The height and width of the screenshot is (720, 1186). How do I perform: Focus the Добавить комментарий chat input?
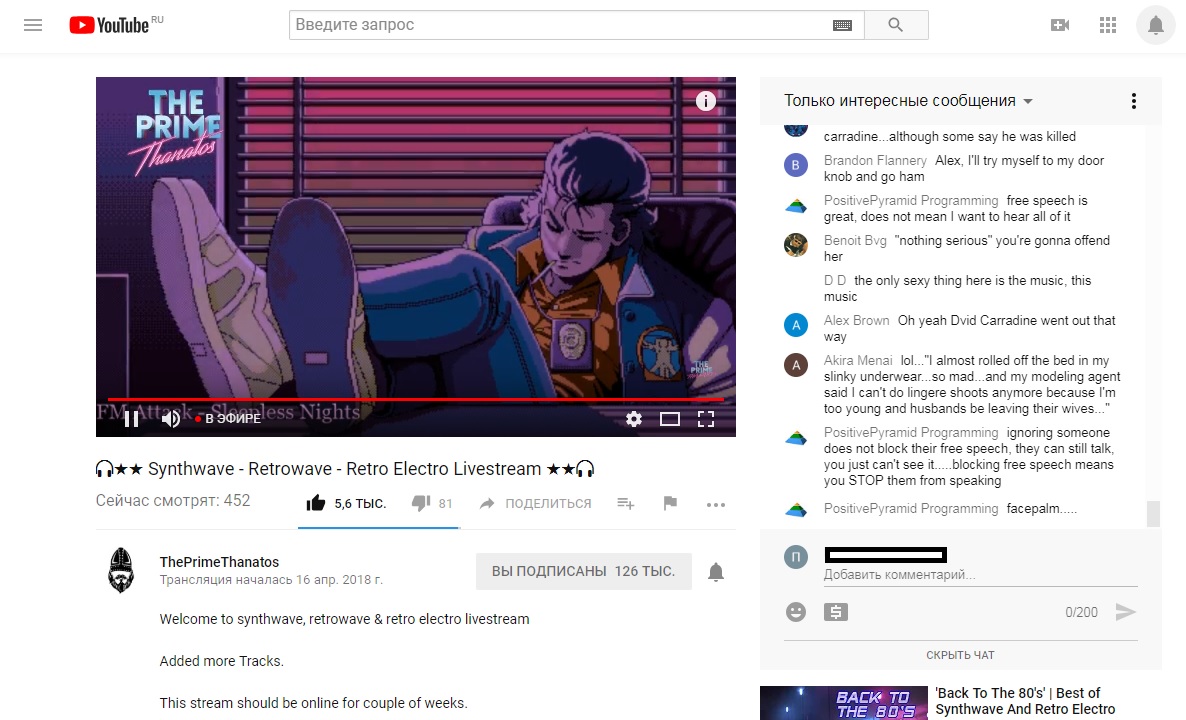coord(980,575)
